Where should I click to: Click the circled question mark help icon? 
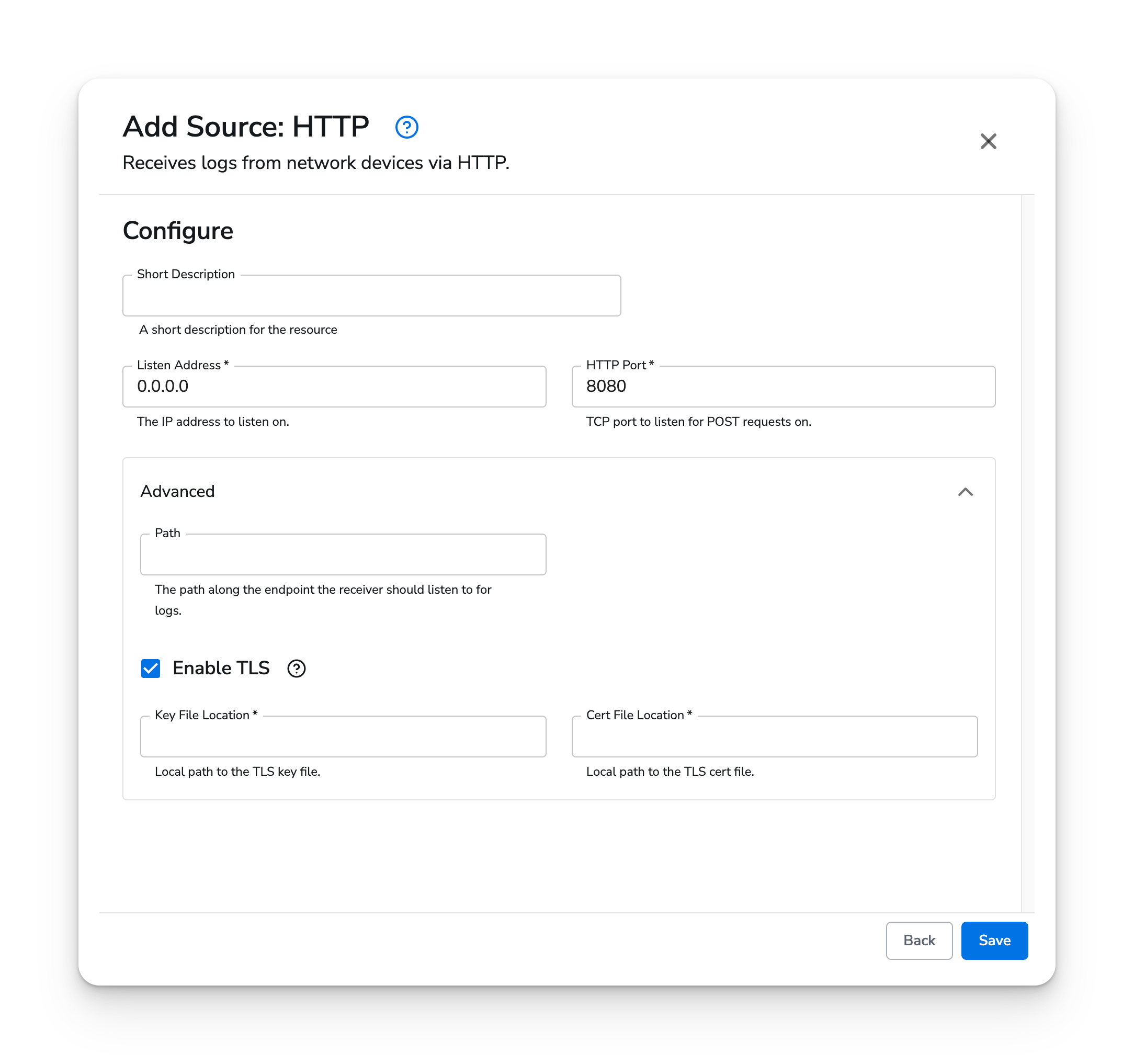(407, 127)
